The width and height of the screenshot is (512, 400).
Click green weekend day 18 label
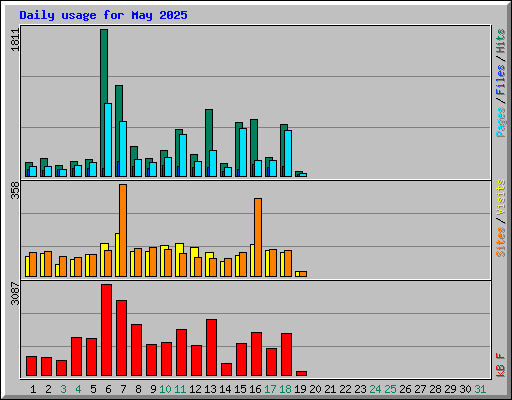285,389
